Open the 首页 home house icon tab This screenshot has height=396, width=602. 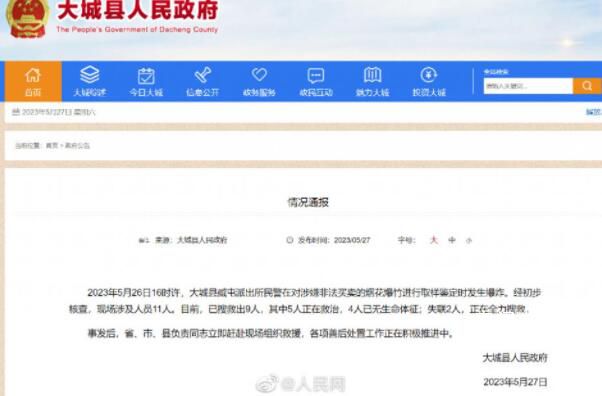pos(33,81)
